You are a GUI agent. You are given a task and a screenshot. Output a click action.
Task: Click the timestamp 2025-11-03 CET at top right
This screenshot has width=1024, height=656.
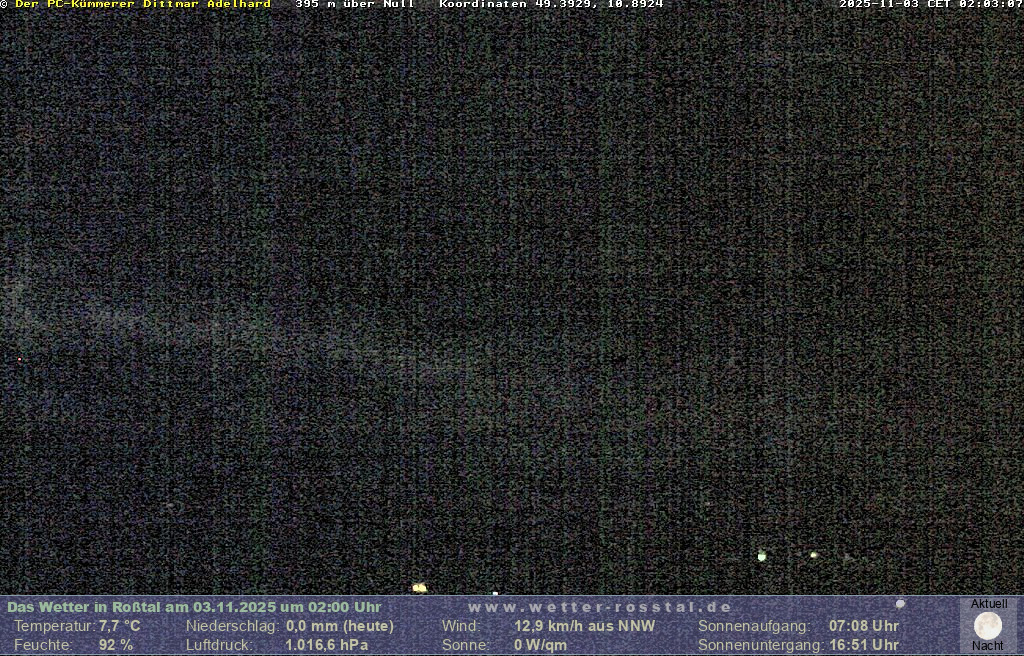930,5
